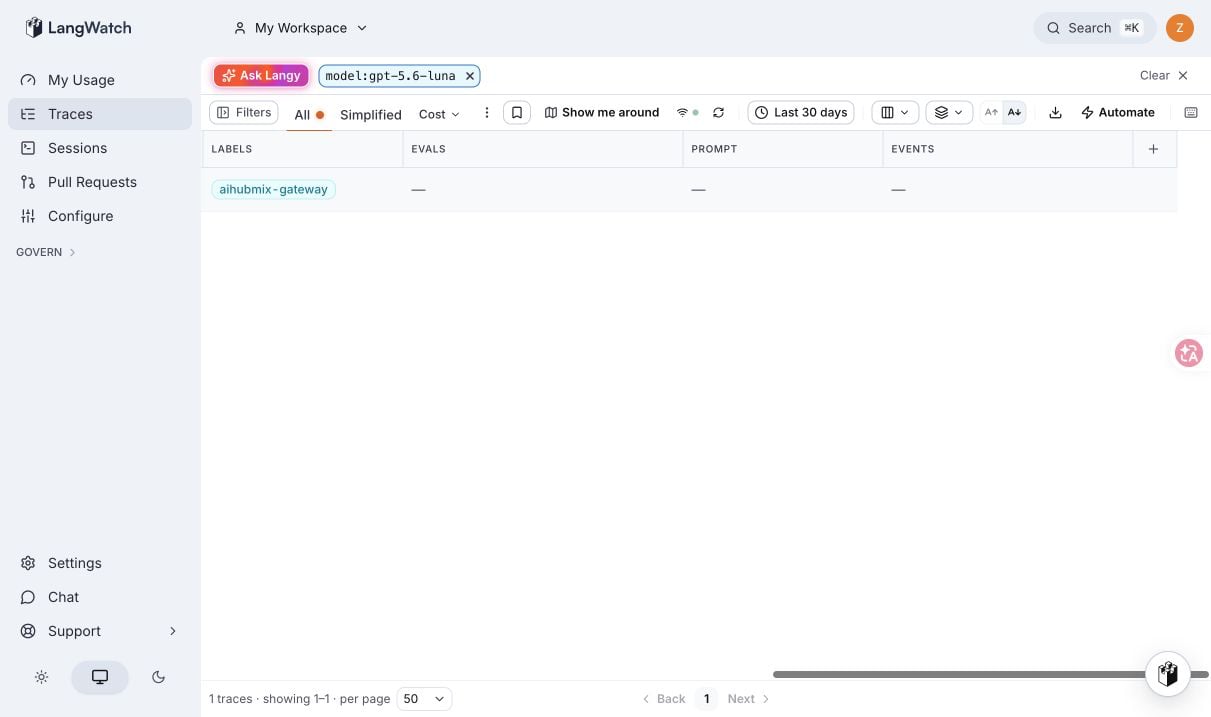
Task: Click Ask Langy button
Action: coord(261,75)
